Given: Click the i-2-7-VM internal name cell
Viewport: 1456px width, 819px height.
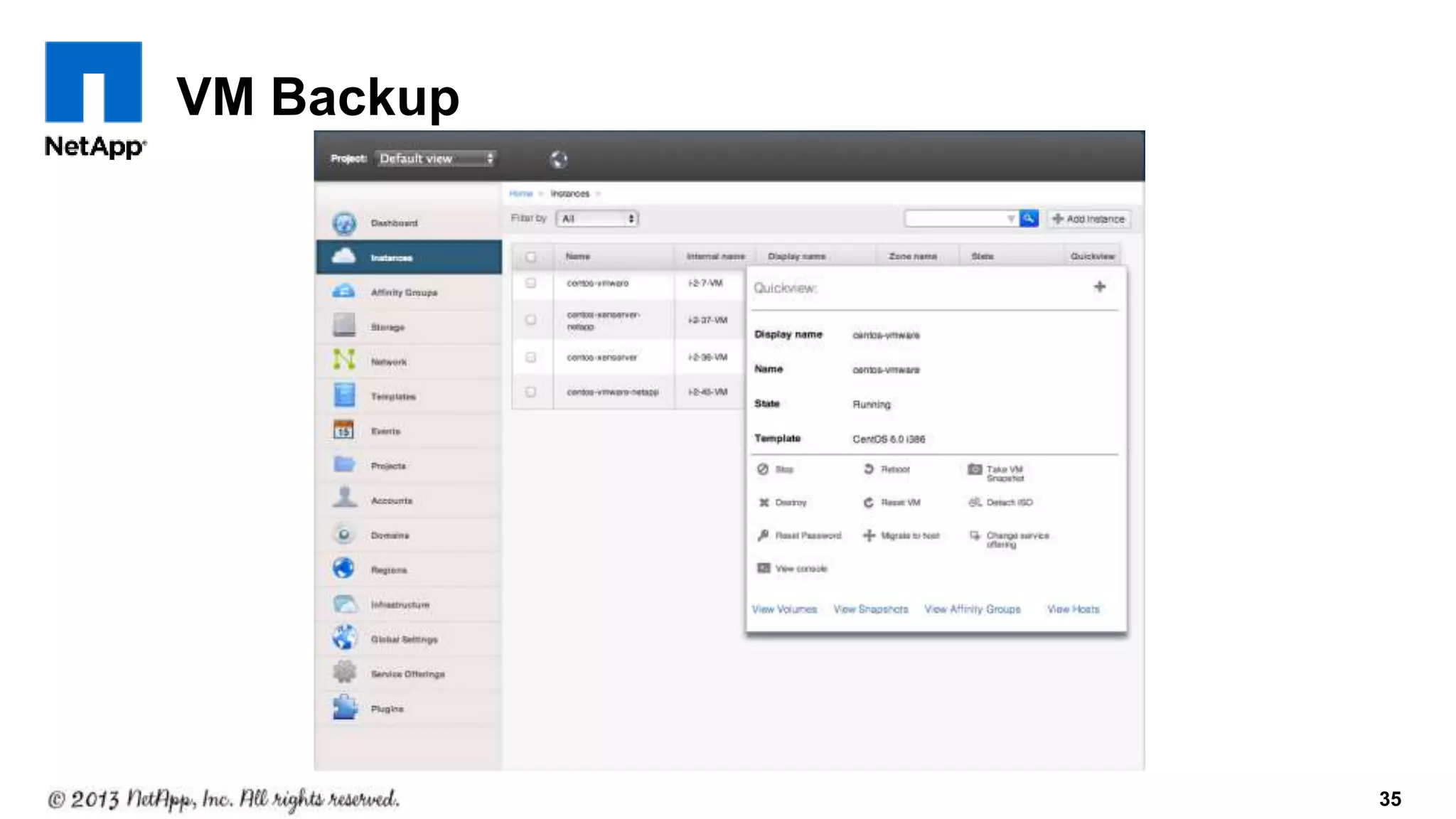Looking at the screenshot, I should [x=705, y=283].
